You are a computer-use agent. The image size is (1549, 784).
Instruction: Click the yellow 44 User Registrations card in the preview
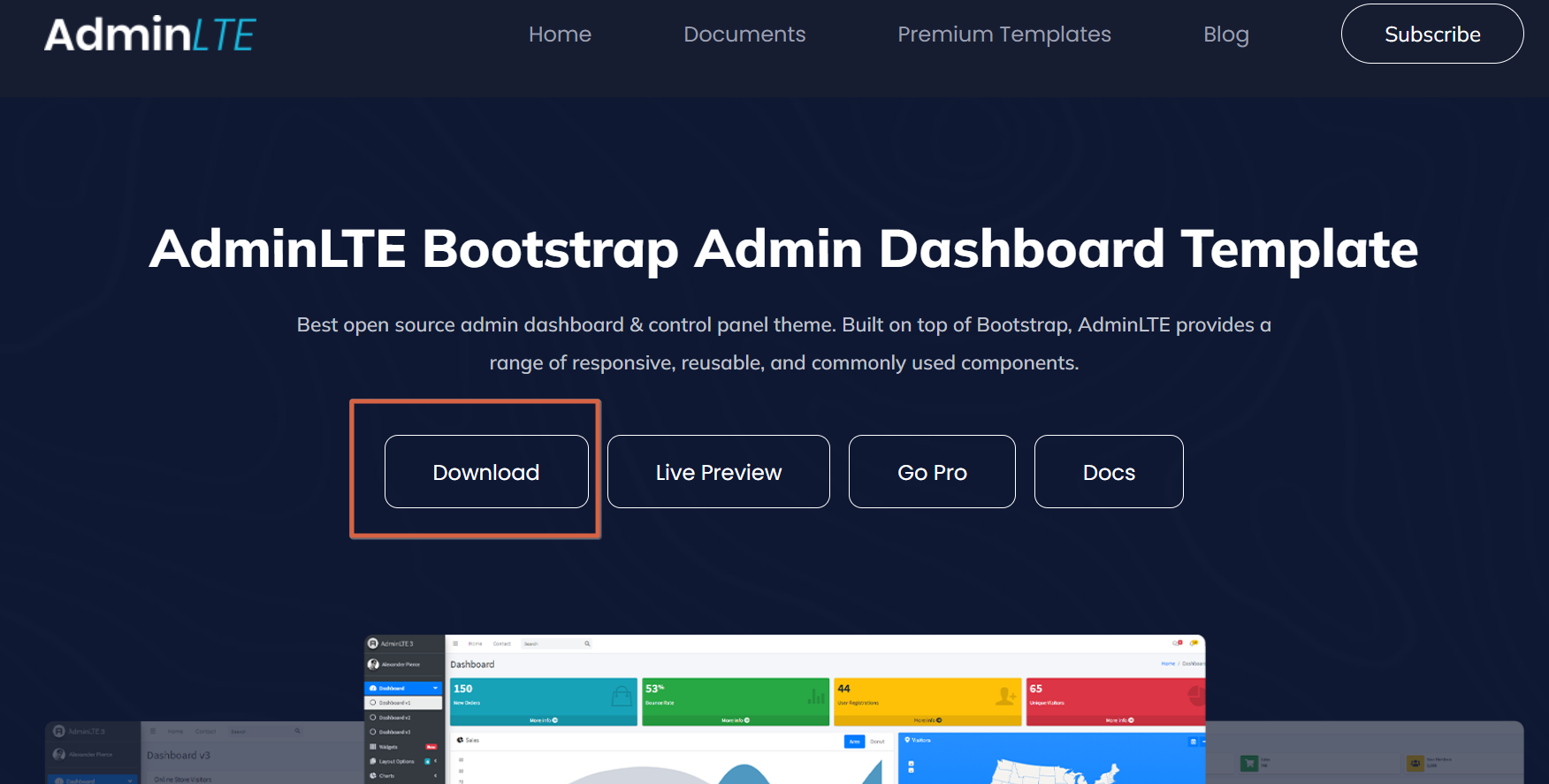pos(927,702)
